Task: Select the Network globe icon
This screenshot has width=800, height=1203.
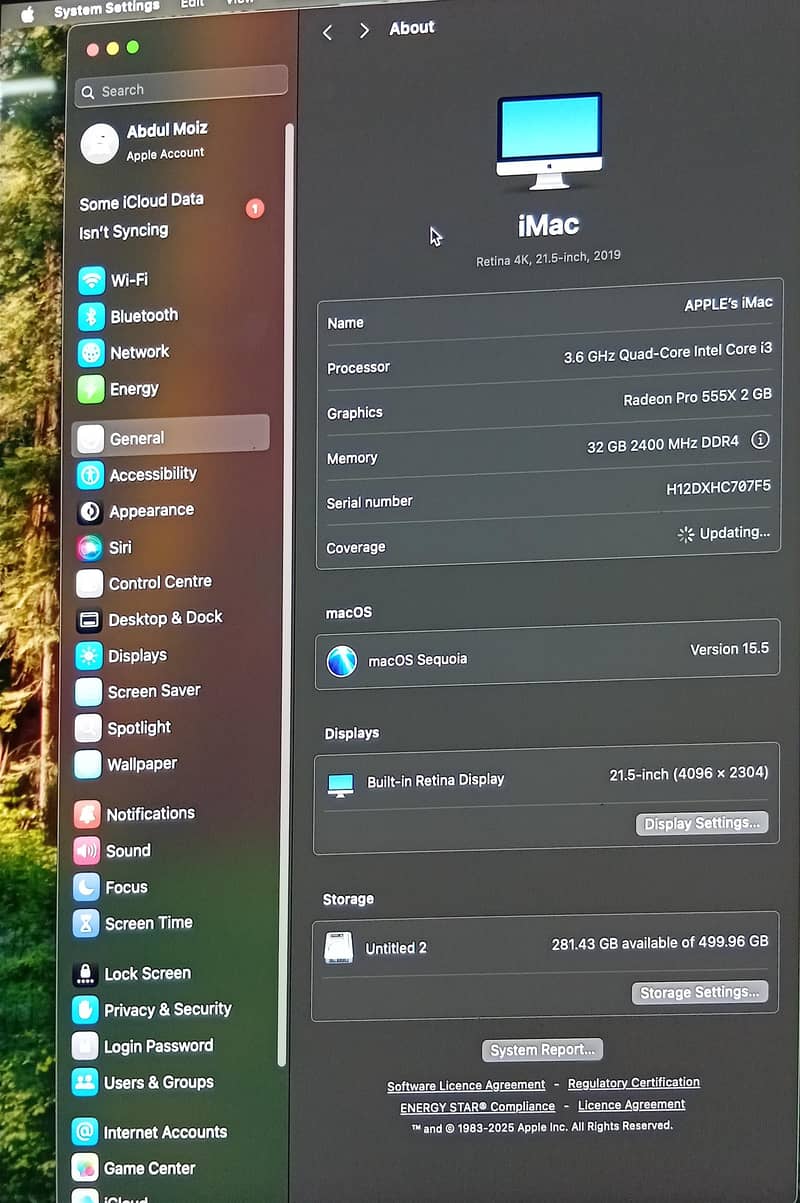Action: tap(91, 352)
